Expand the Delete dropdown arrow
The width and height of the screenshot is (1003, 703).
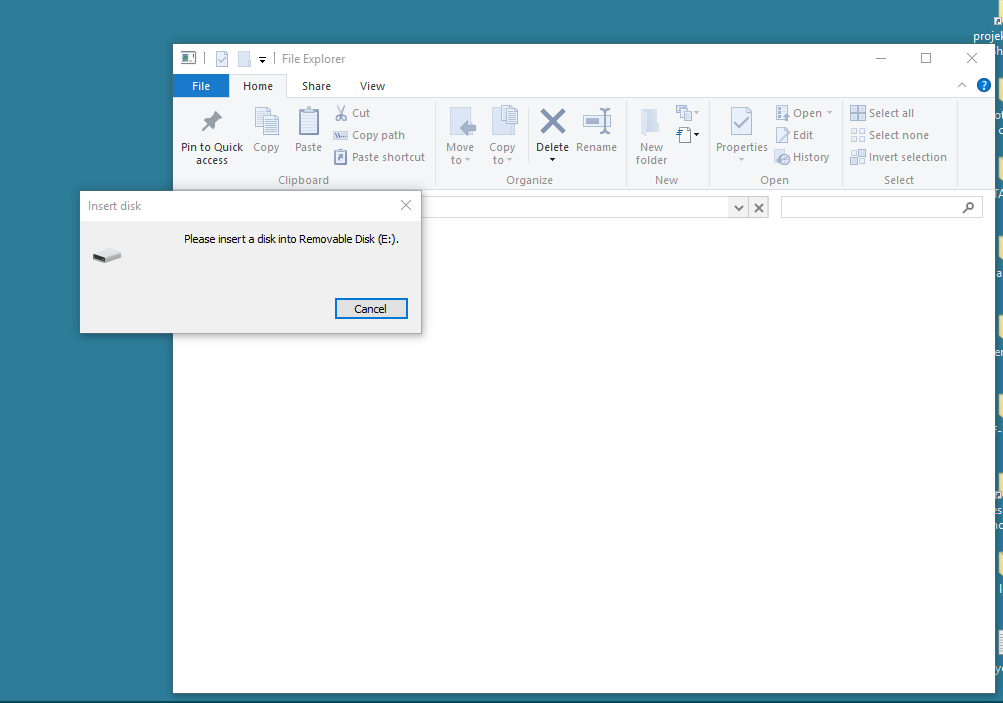pyautogui.click(x=553, y=159)
